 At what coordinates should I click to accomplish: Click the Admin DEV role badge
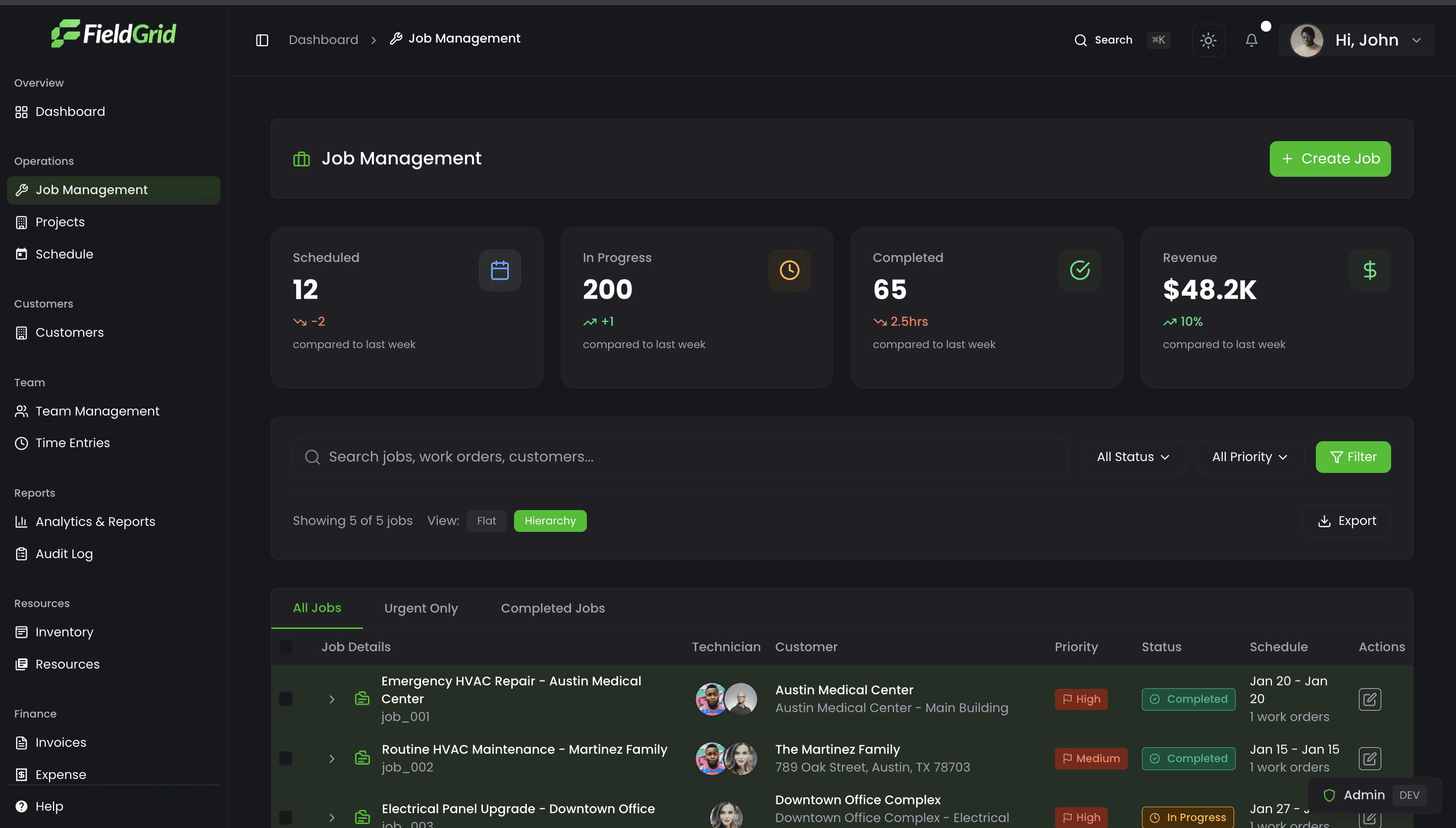(x=1374, y=795)
